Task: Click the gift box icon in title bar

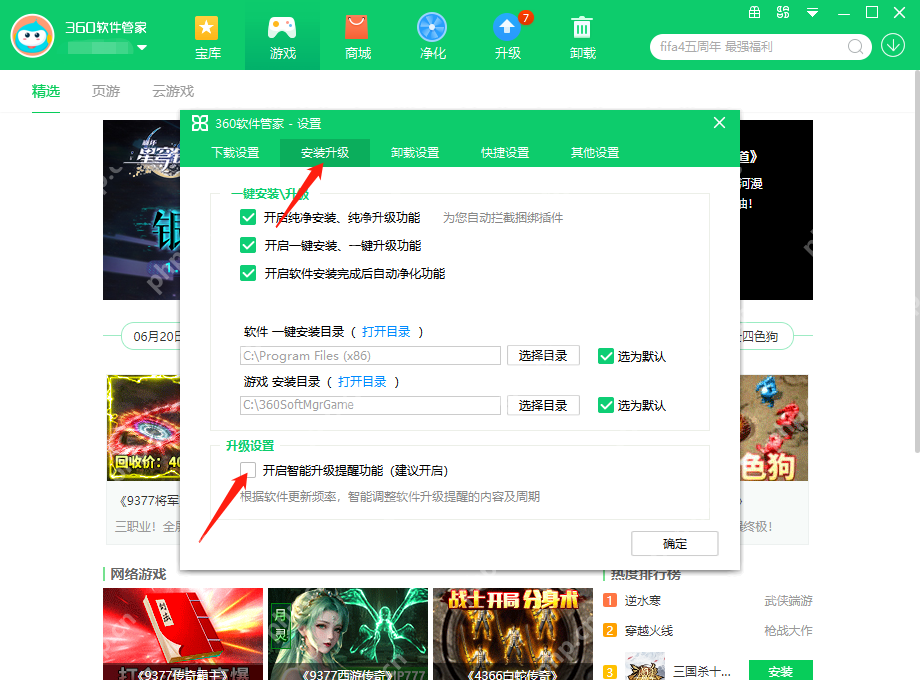Action: pyautogui.click(x=755, y=12)
